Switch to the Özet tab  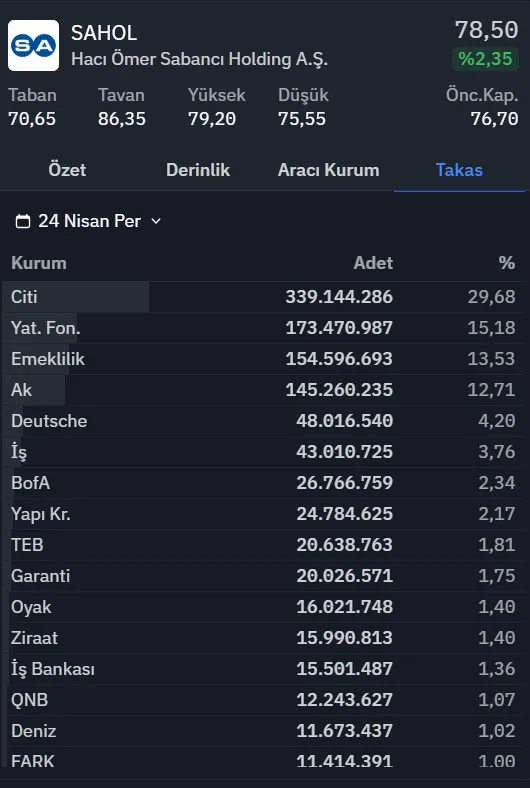(x=67, y=170)
